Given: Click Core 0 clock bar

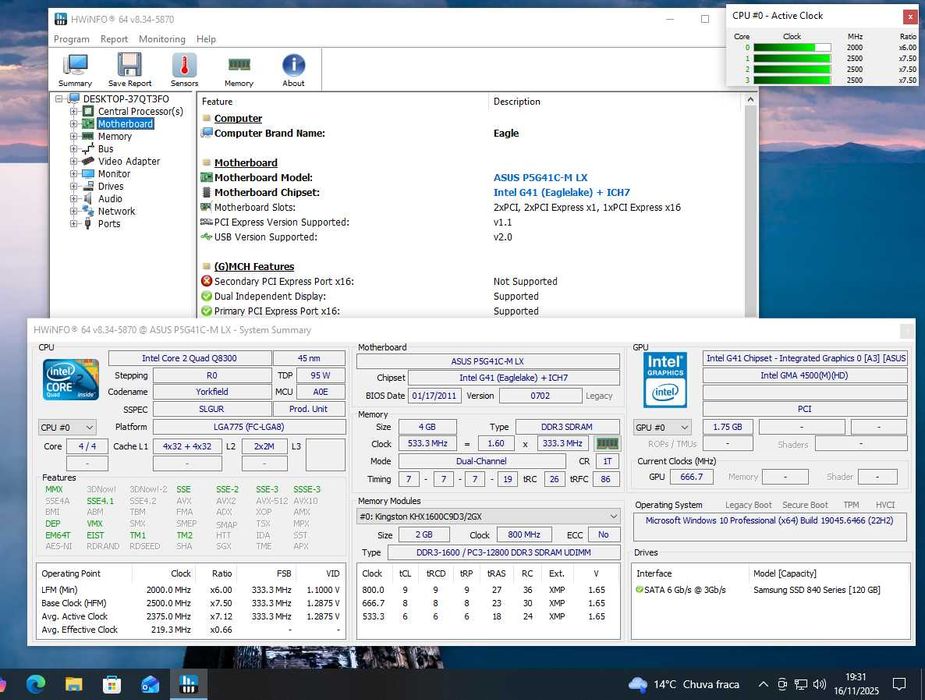Looking at the screenshot, I should point(792,47).
